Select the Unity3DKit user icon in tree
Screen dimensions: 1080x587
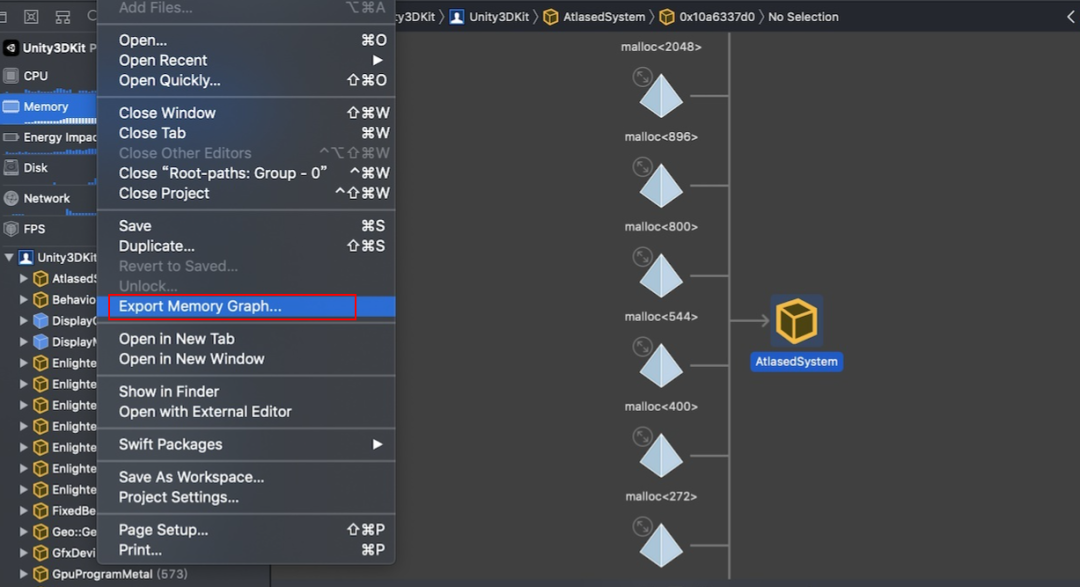26,258
